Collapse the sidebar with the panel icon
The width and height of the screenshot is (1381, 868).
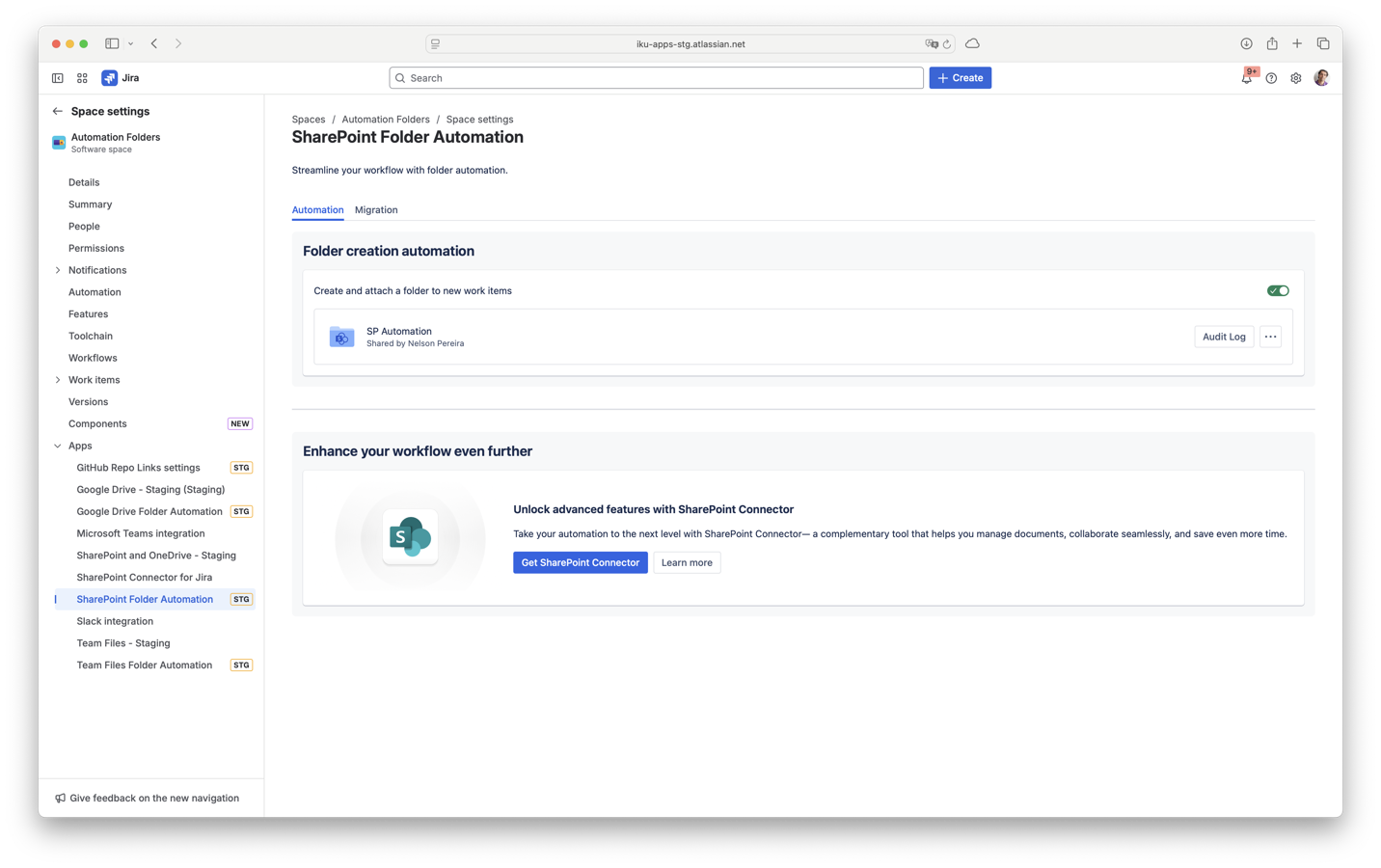point(57,77)
